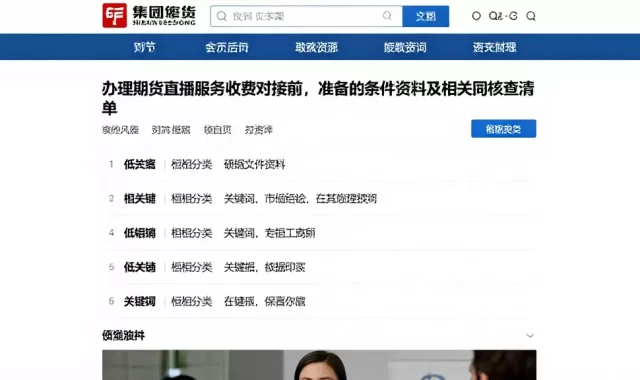Select list row 4 低相销
640x380 pixels.
318,233
